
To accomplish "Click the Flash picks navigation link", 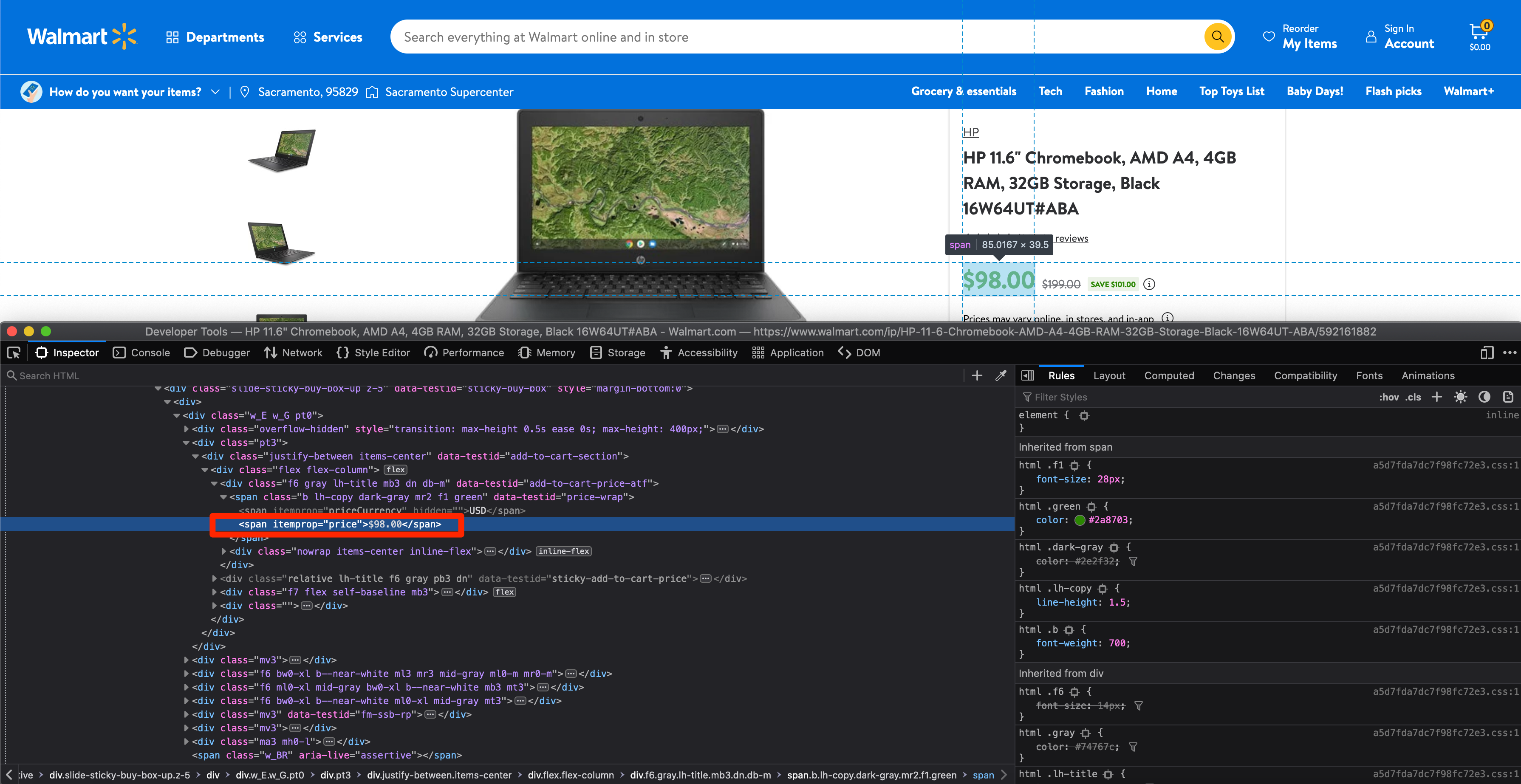I will 1392,91.
